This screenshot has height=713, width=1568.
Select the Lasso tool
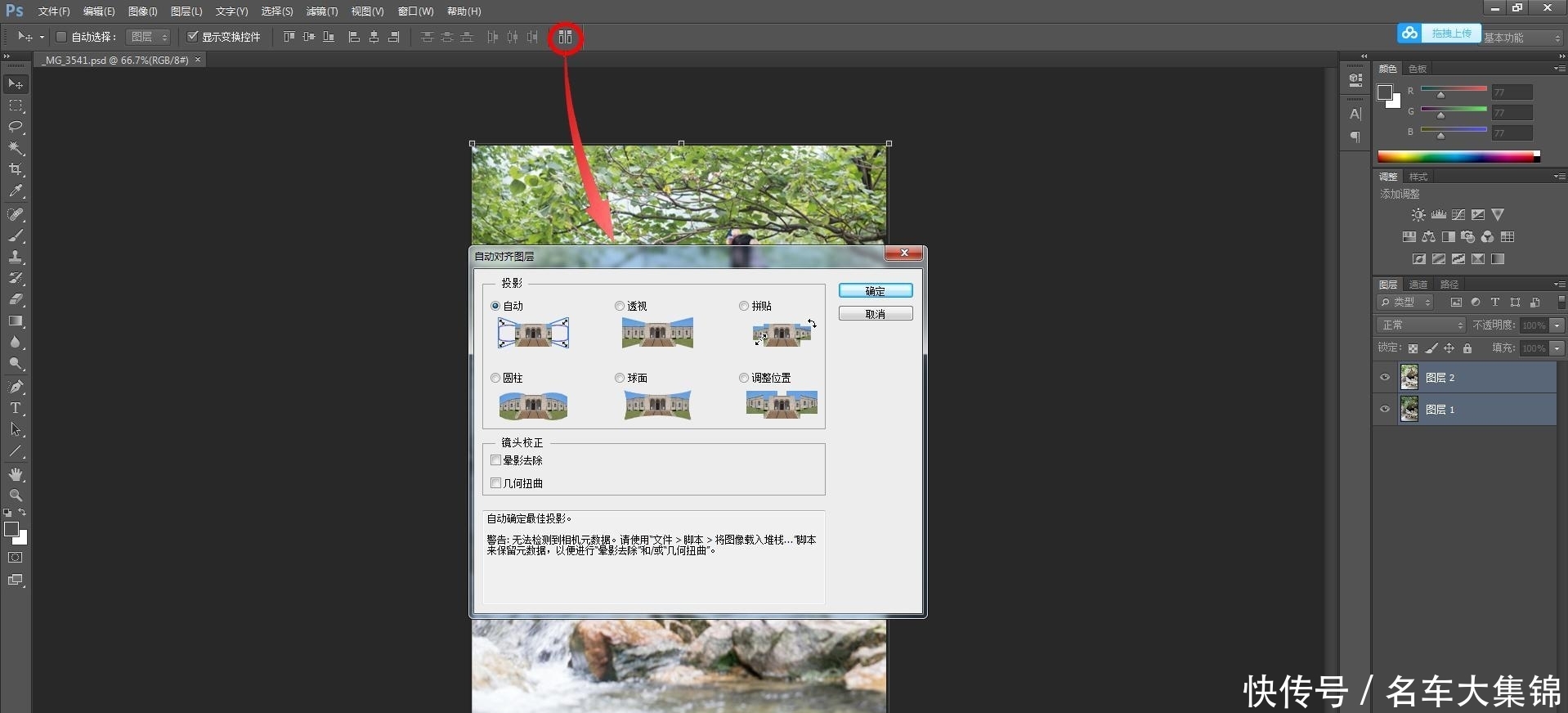point(16,127)
